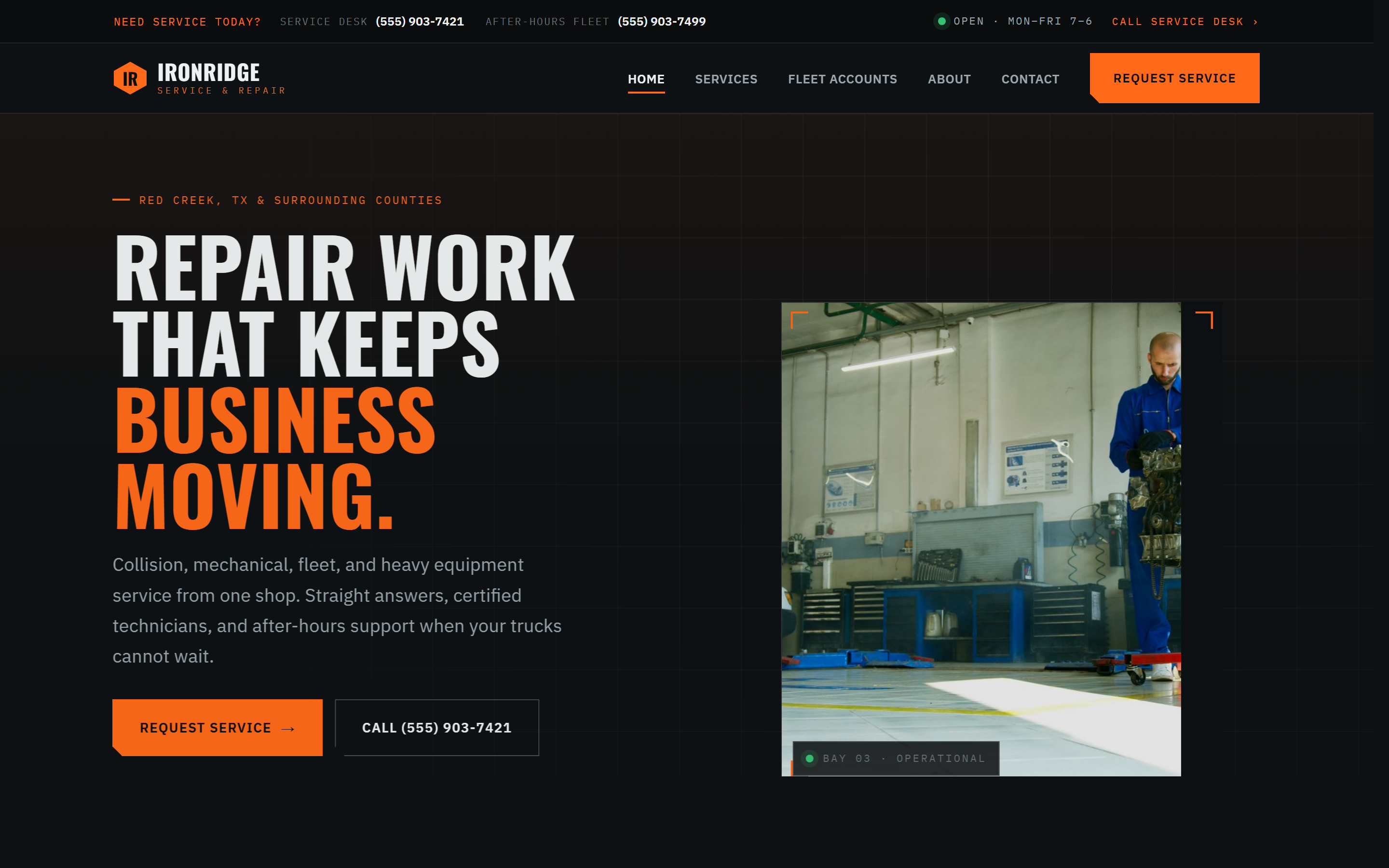This screenshot has width=1389, height=868.
Task: Click the service desk number (555) 903-7421
Action: 420,22
